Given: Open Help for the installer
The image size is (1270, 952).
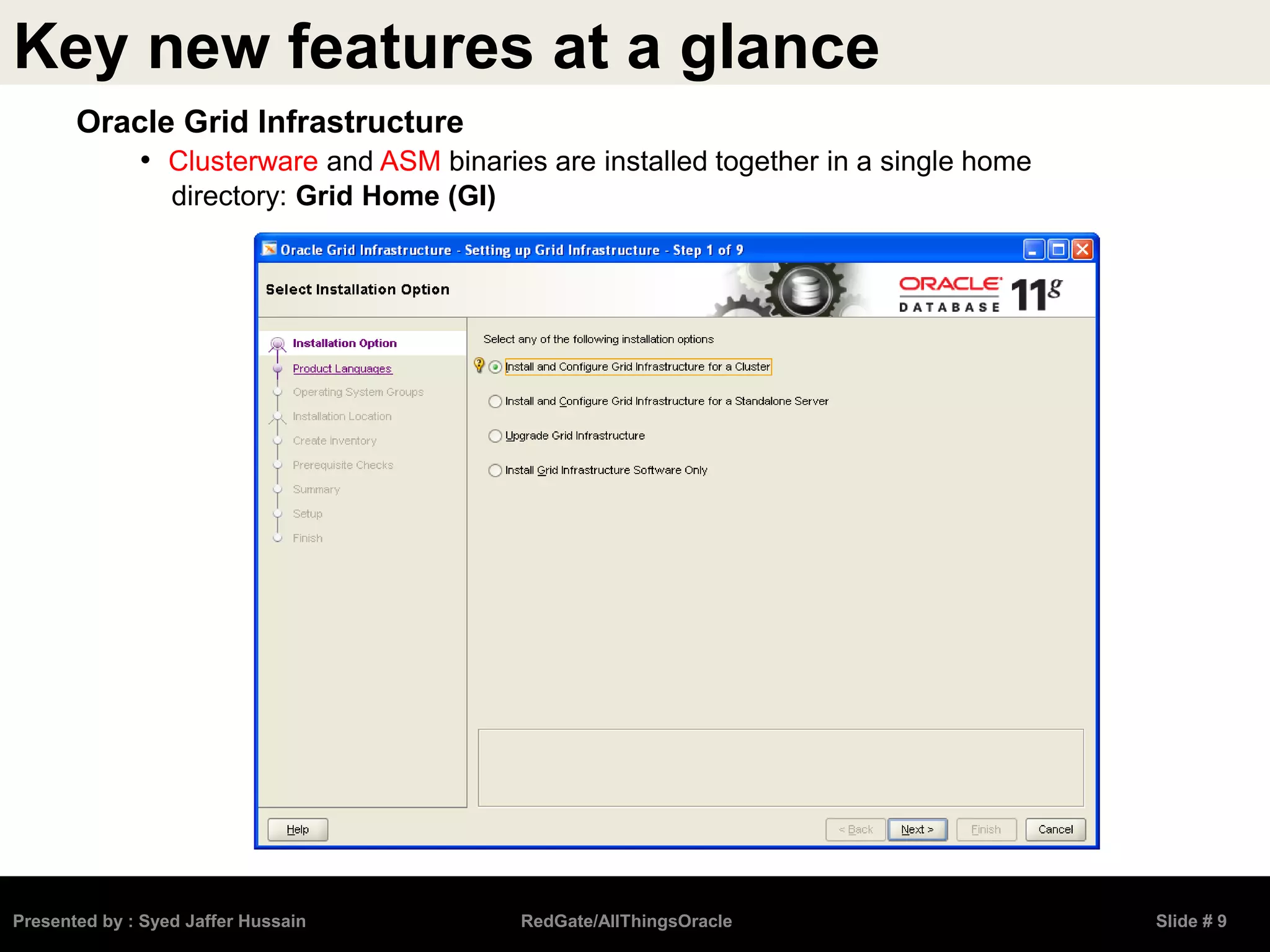Looking at the screenshot, I should pos(298,829).
